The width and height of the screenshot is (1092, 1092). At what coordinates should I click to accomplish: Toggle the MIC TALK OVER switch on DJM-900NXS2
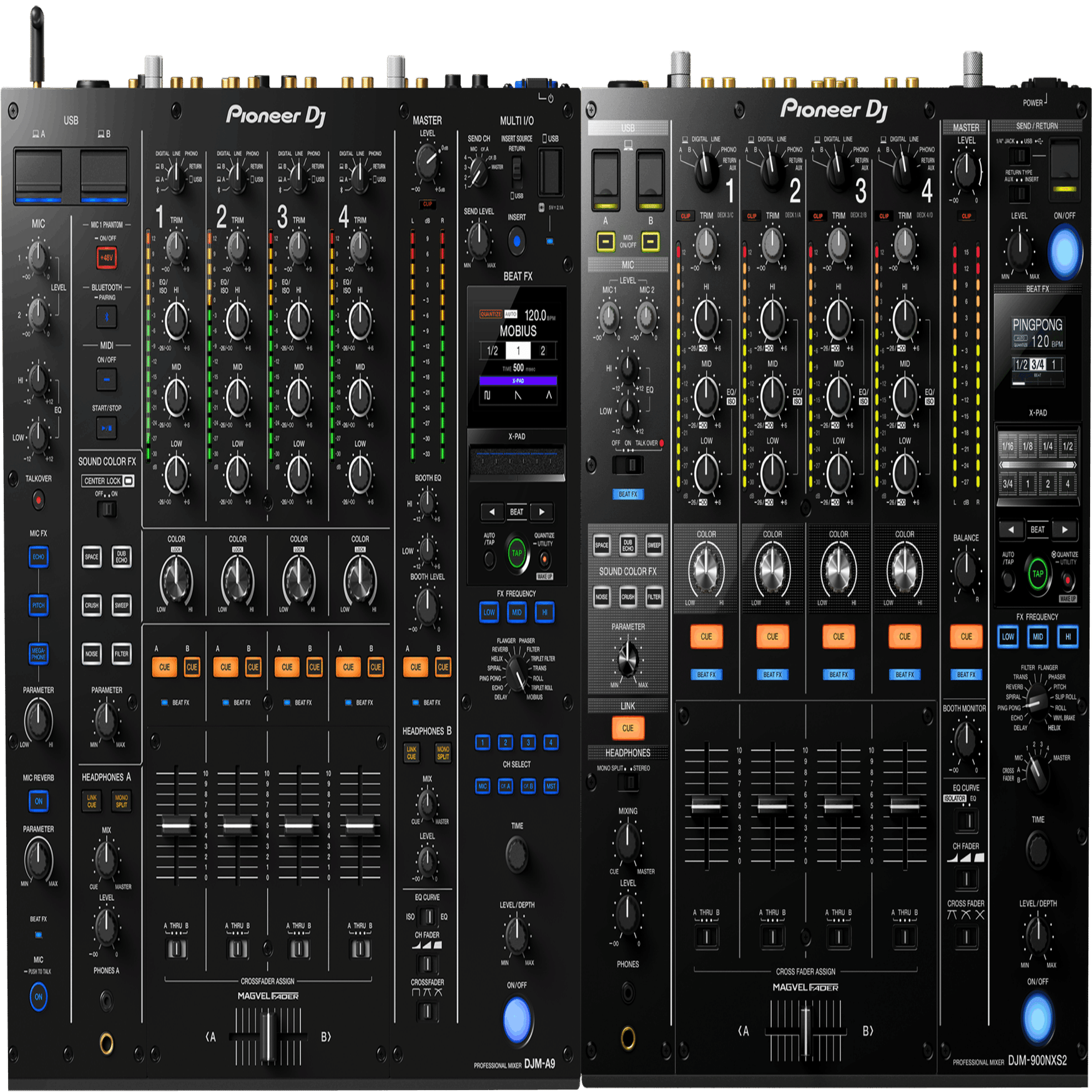point(629,465)
